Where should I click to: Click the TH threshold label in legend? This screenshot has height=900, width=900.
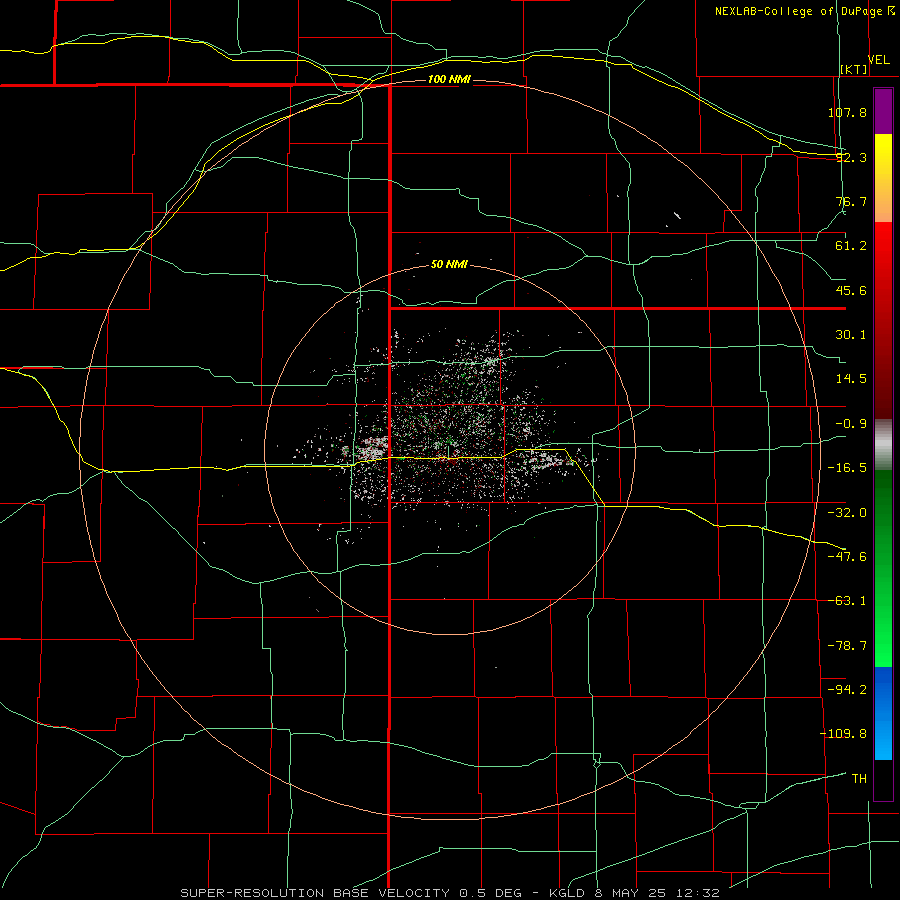859,778
